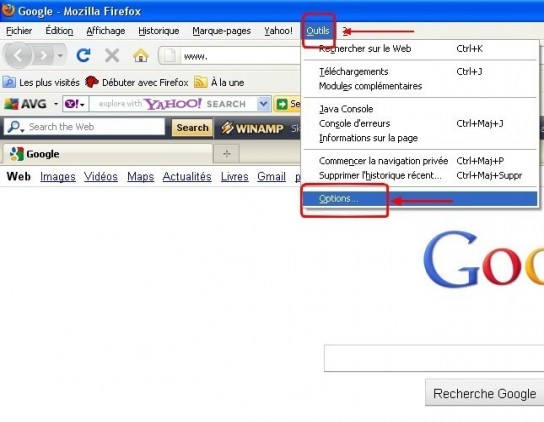Viewport: 544px width, 422px height.
Task: Expand the Yahoo search box dropdown arrow
Action: 264,104
